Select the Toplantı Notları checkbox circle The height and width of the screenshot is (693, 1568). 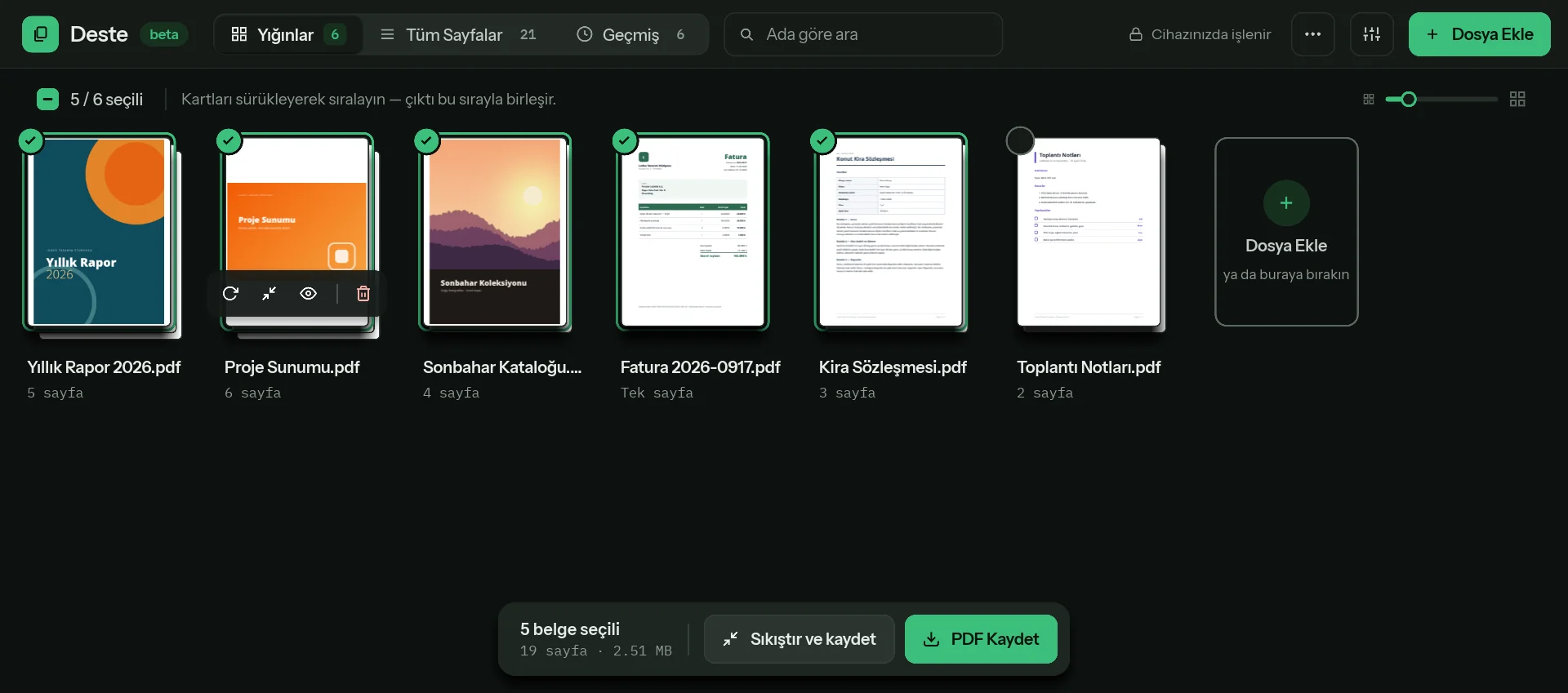tap(1020, 141)
